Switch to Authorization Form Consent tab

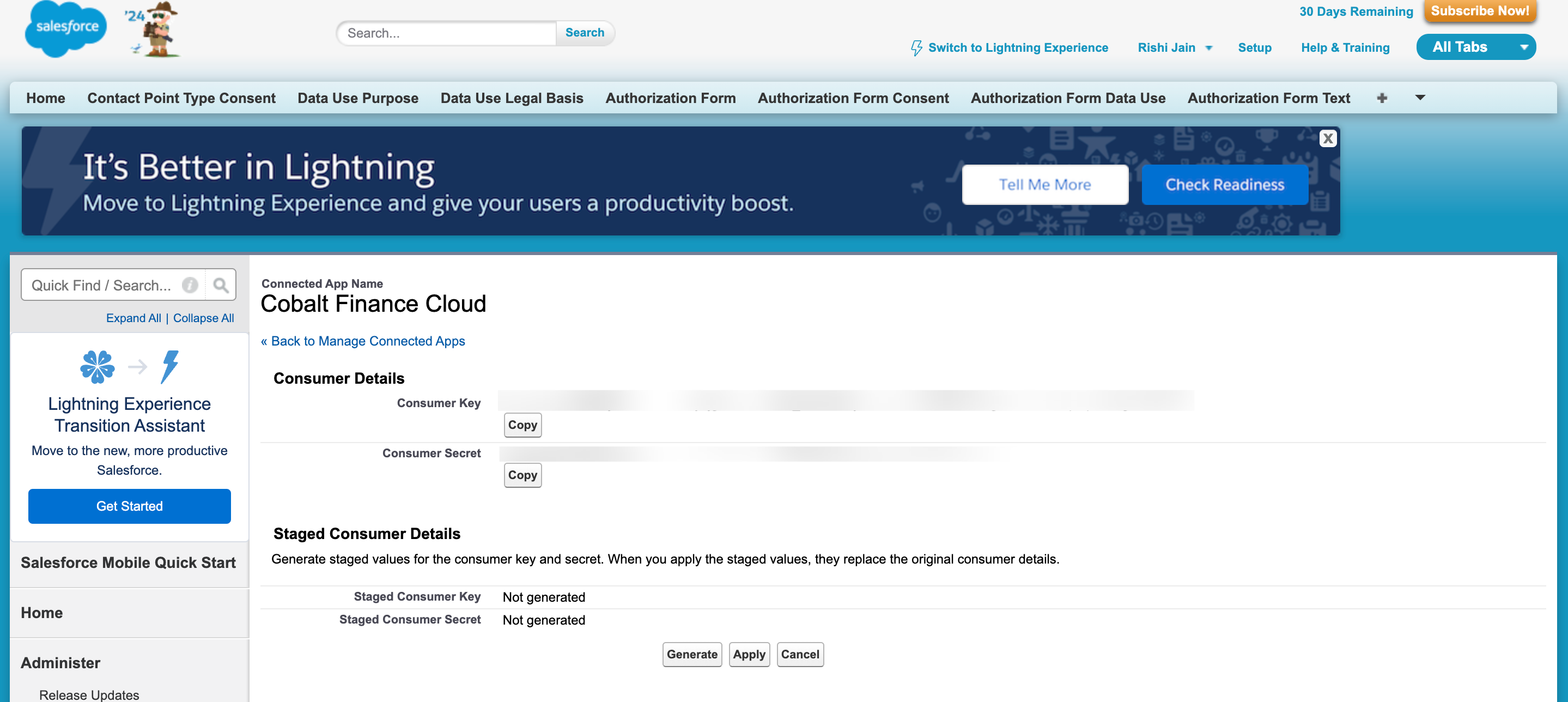[853, 98]
